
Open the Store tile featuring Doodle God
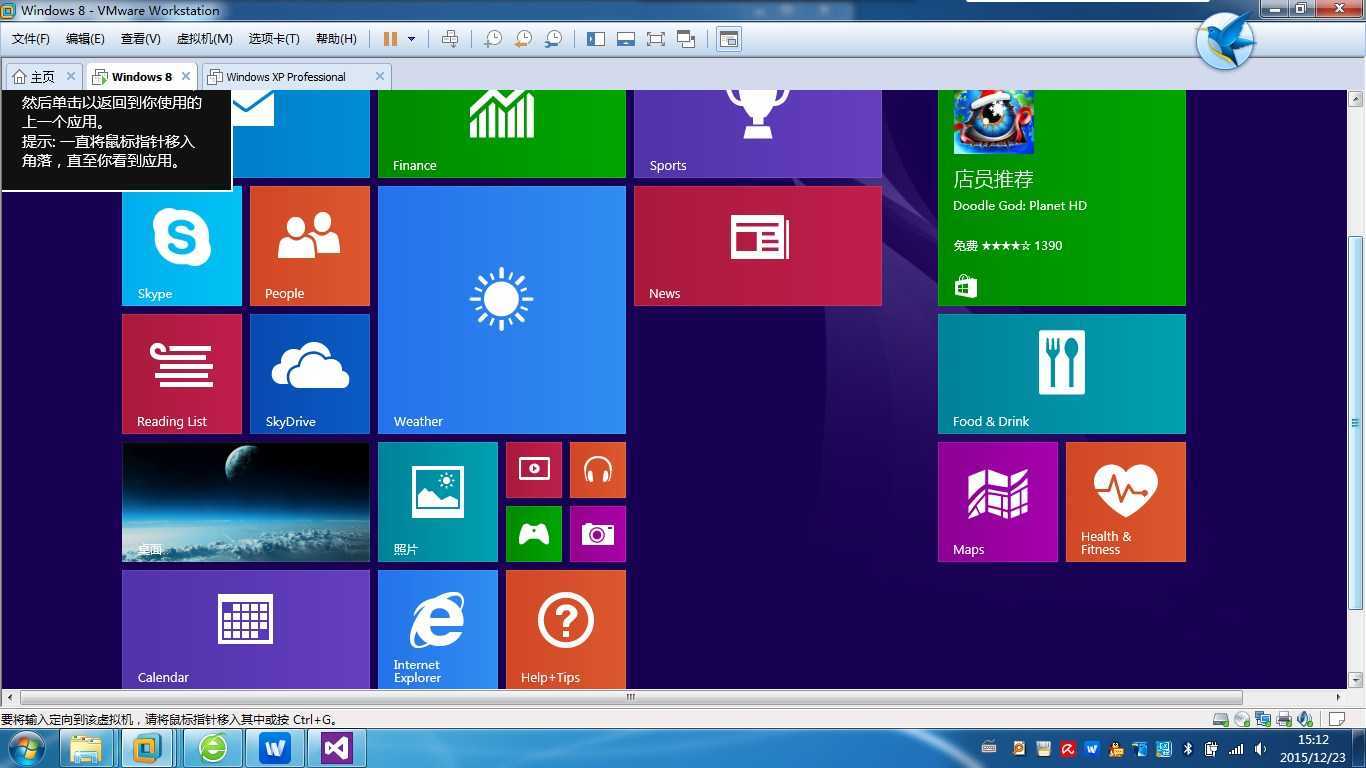(x=1062, y=198)
